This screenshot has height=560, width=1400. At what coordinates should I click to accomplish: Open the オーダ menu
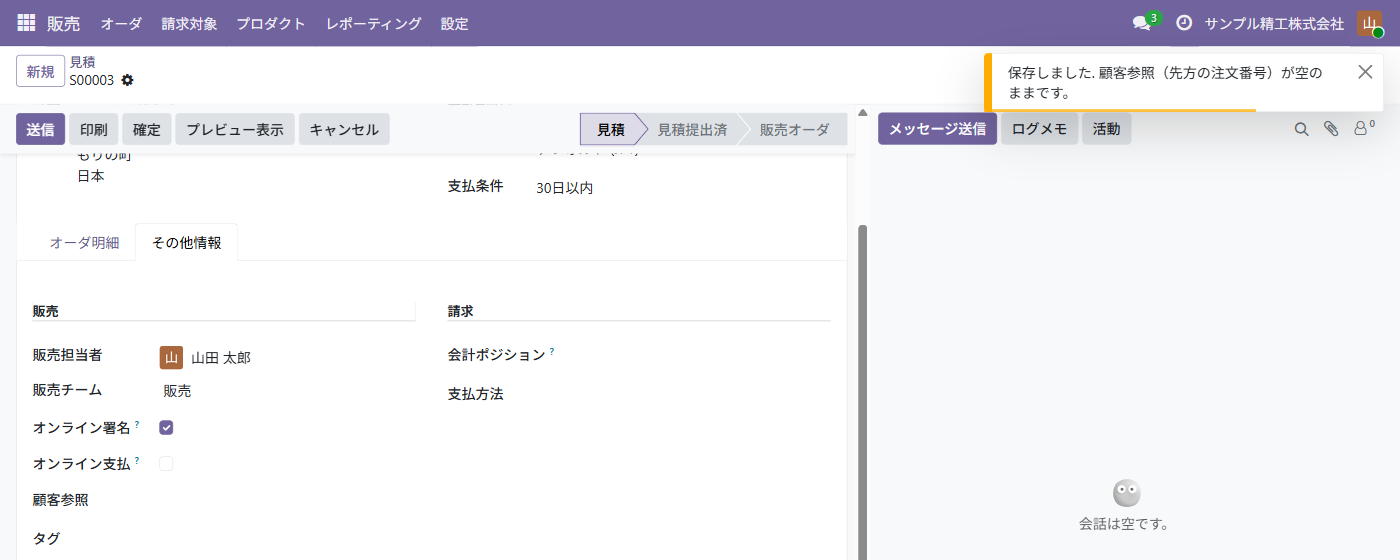point(121,23)
